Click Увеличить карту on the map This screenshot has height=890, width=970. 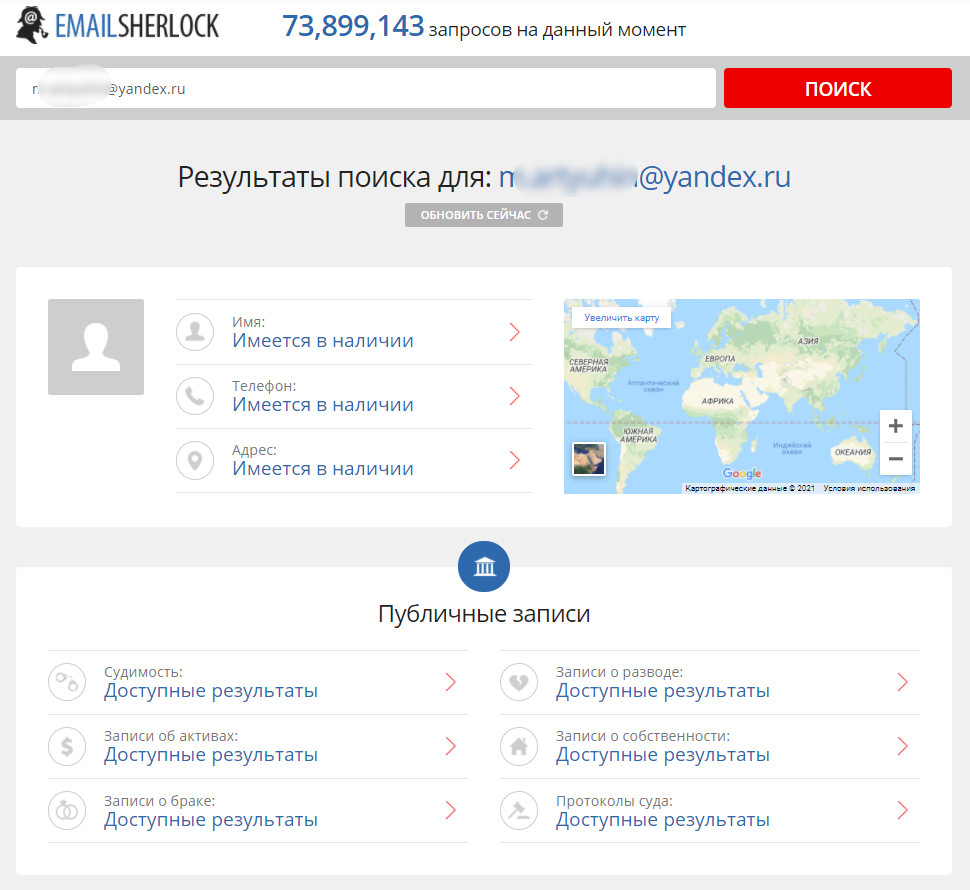[621, 317]
